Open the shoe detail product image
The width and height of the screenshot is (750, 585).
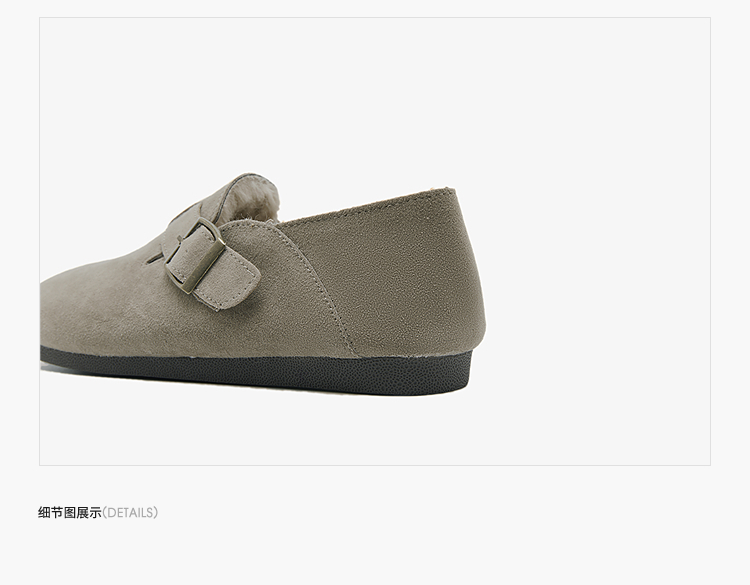tap(375, 242)
